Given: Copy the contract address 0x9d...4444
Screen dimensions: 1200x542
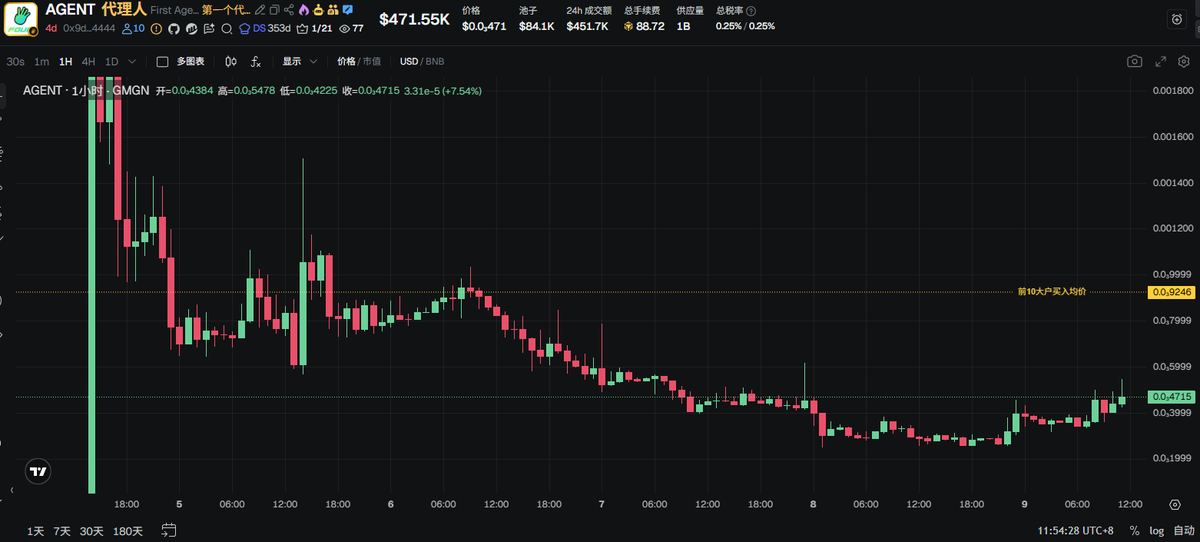Looking at the screenshot, I should coord(89,28).
